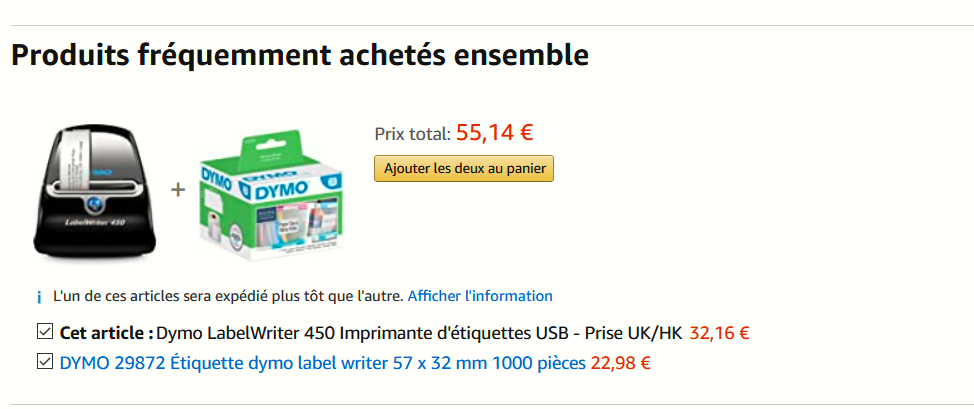Uncheck the Dymo LabelWriter 450 checkbox
The width and height of the screenshot is (974, 409).
tap(44, 332)
